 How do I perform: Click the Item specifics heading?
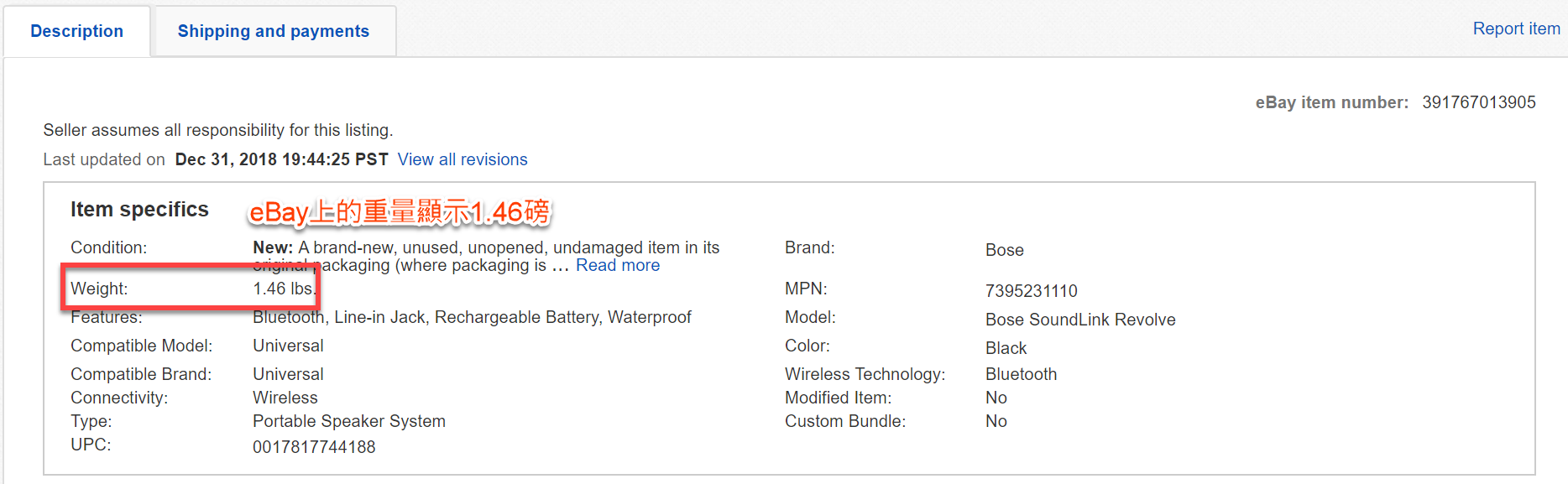pos(139,209)
